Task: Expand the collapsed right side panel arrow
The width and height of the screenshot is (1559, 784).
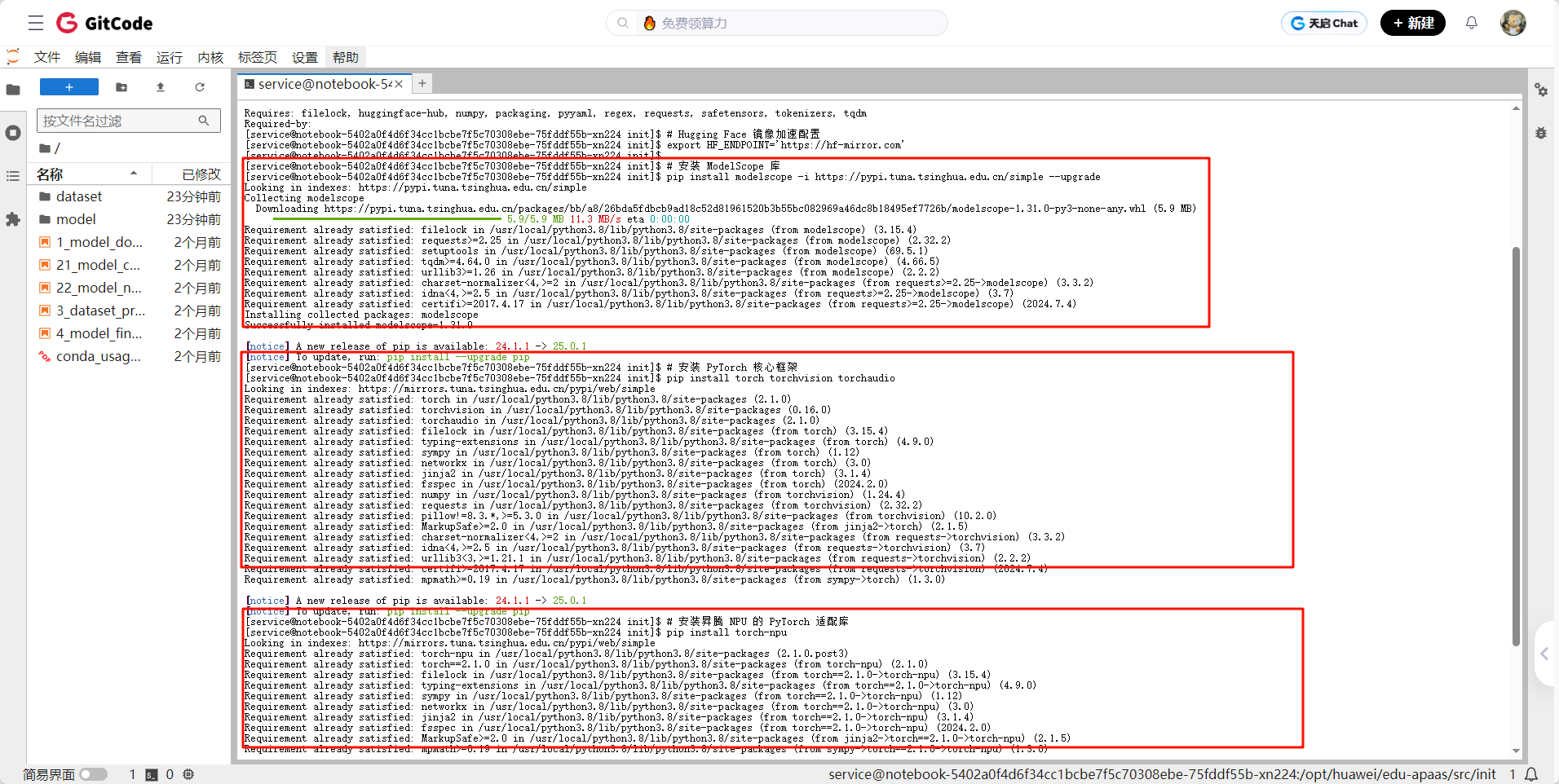Action: (x=1545, y=654)
